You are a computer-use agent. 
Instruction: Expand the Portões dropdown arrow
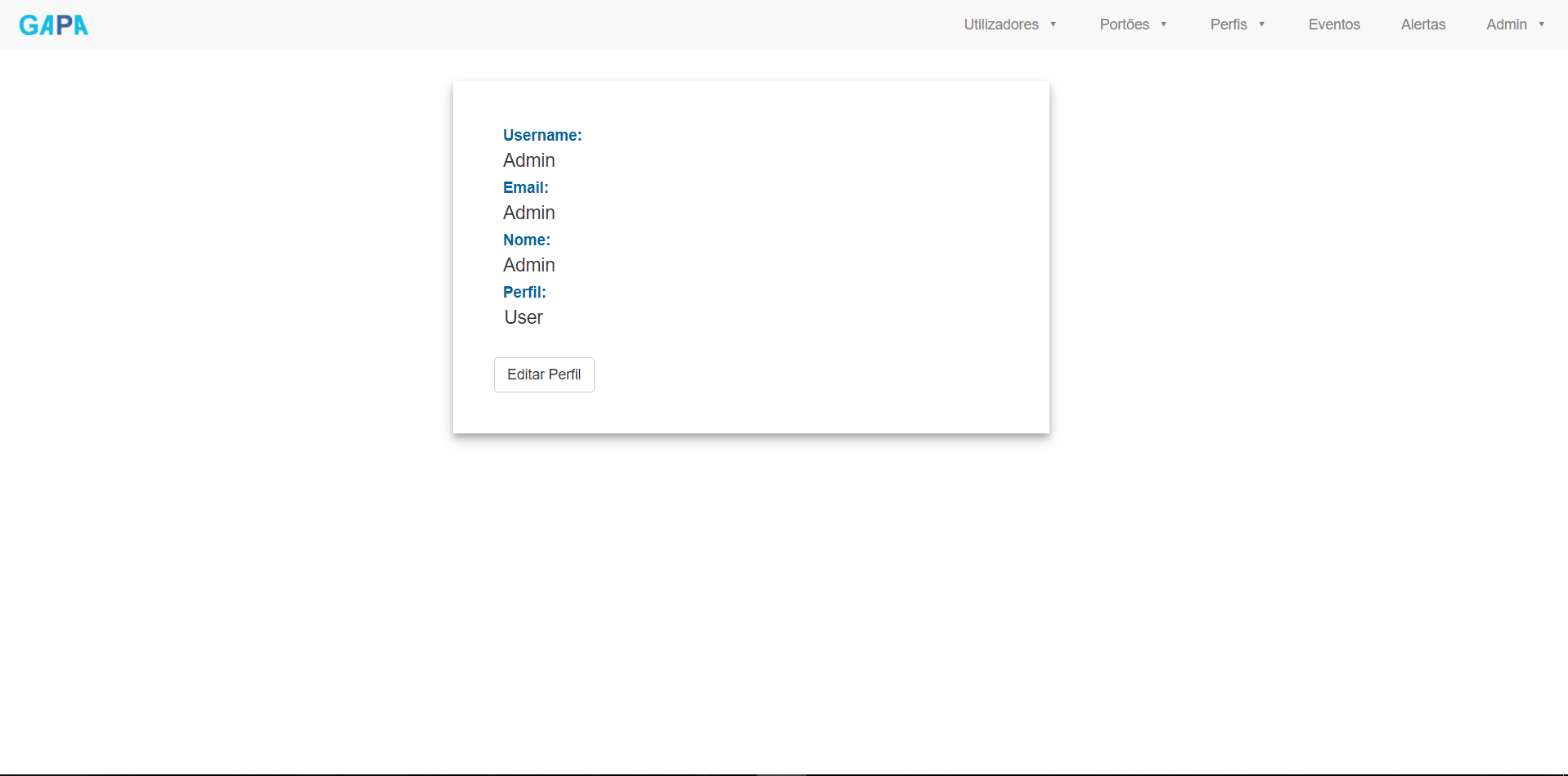[x=1163, y=25]
